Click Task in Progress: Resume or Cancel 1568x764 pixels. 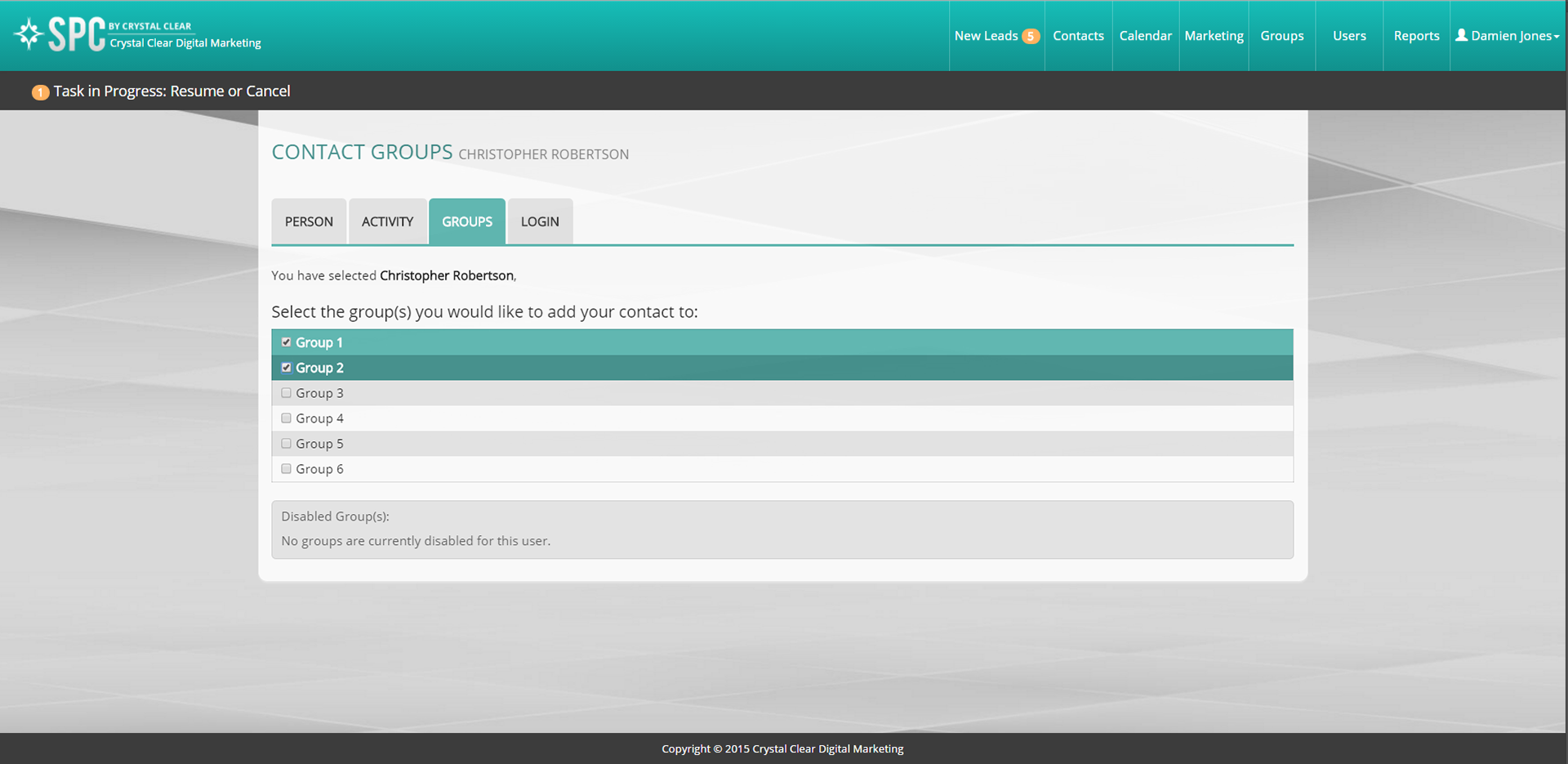point(171,92)
